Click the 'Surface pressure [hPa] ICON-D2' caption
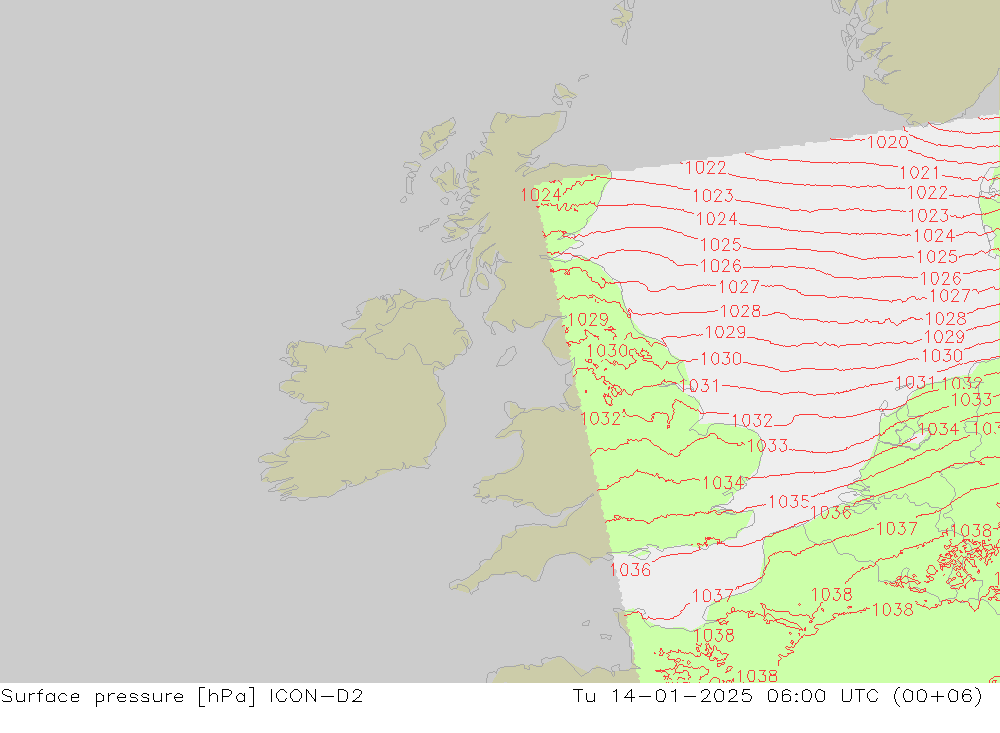 click(182, 696)
